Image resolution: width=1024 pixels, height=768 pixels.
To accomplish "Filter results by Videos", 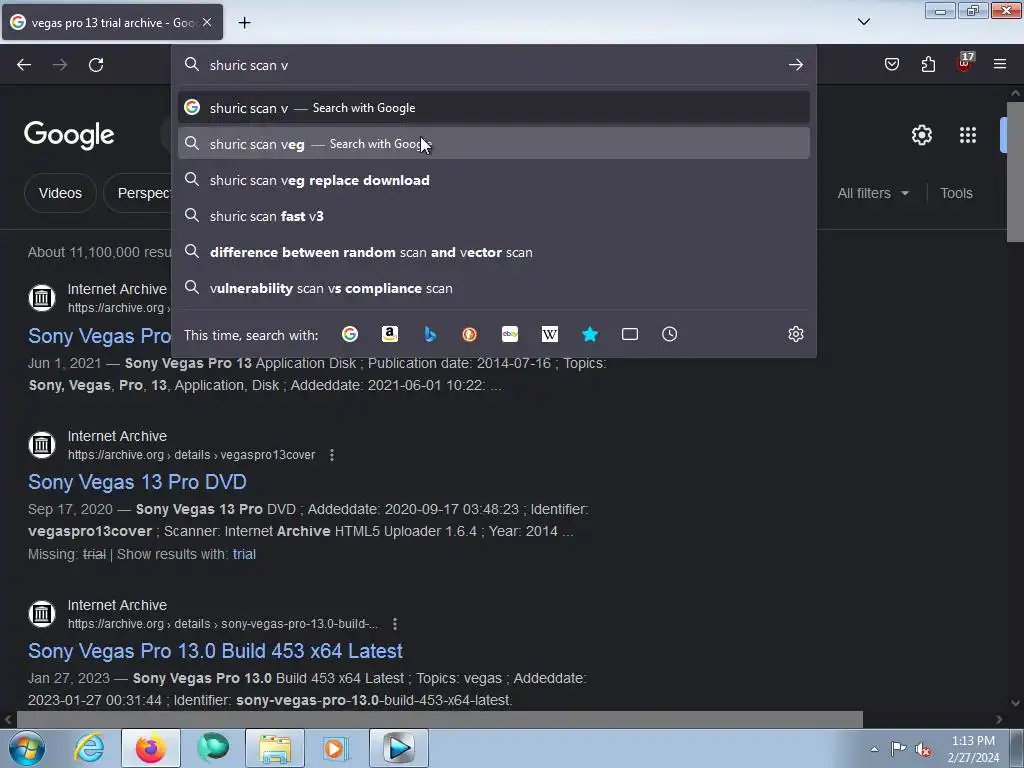I will (x=60, y=193).
